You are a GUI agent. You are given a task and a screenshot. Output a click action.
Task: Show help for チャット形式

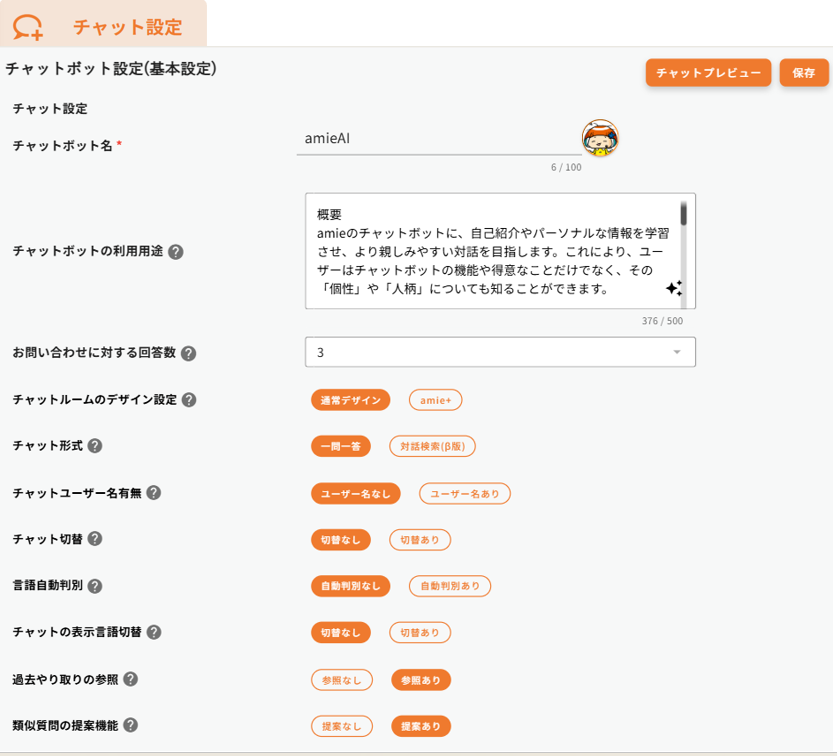click(x=95, y=446)
